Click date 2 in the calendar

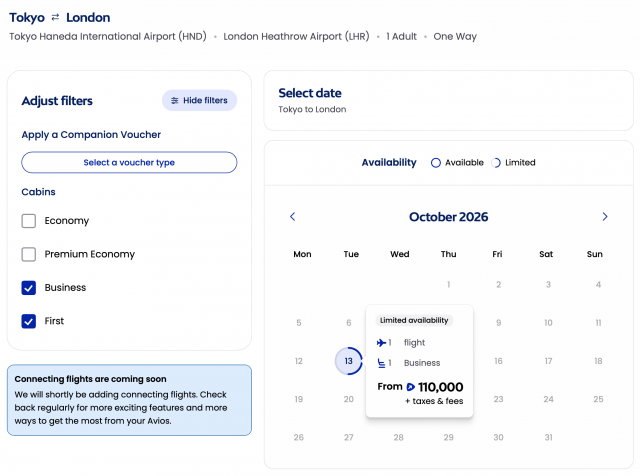pos(498,285)
